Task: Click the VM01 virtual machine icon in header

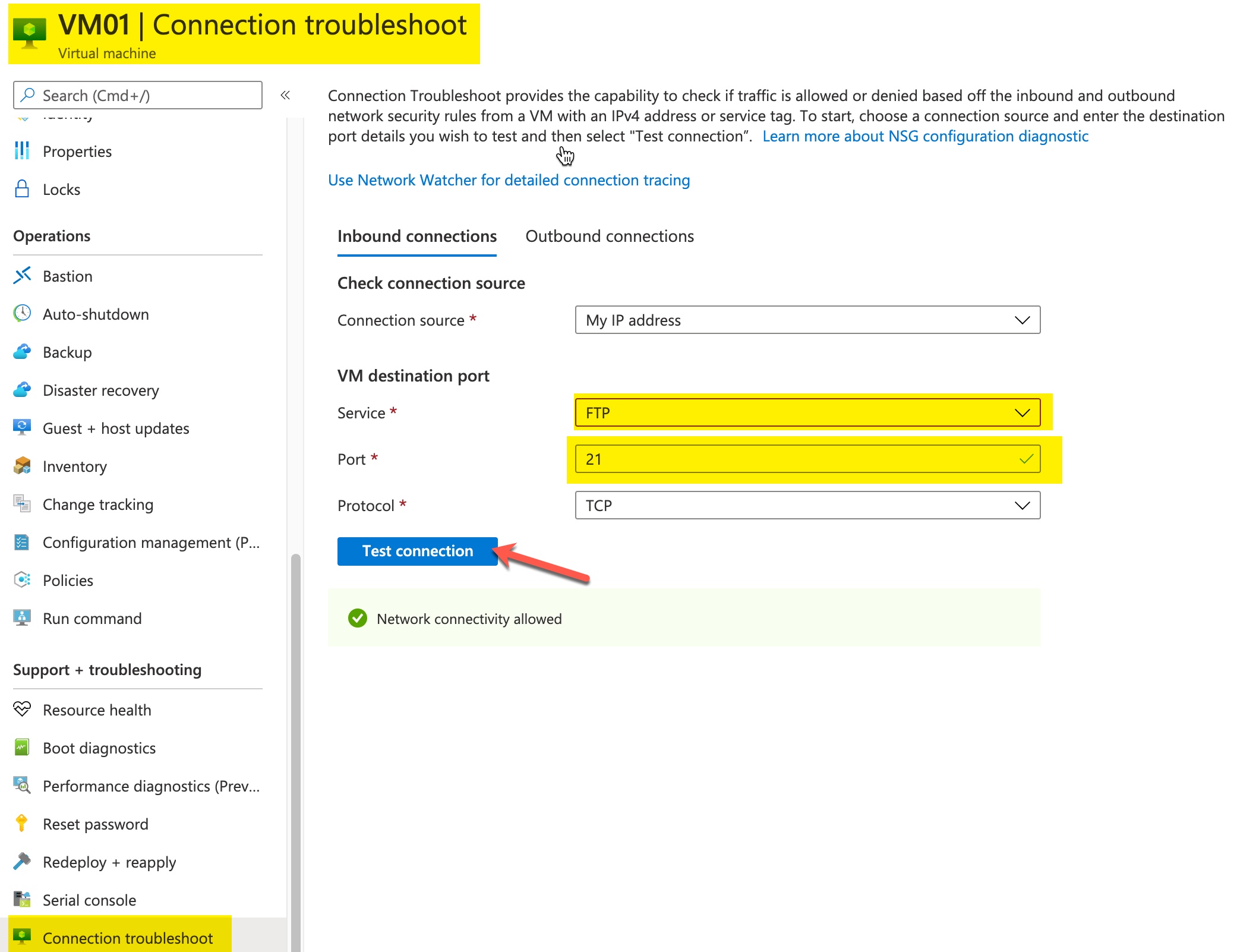Action: point(29,33)
